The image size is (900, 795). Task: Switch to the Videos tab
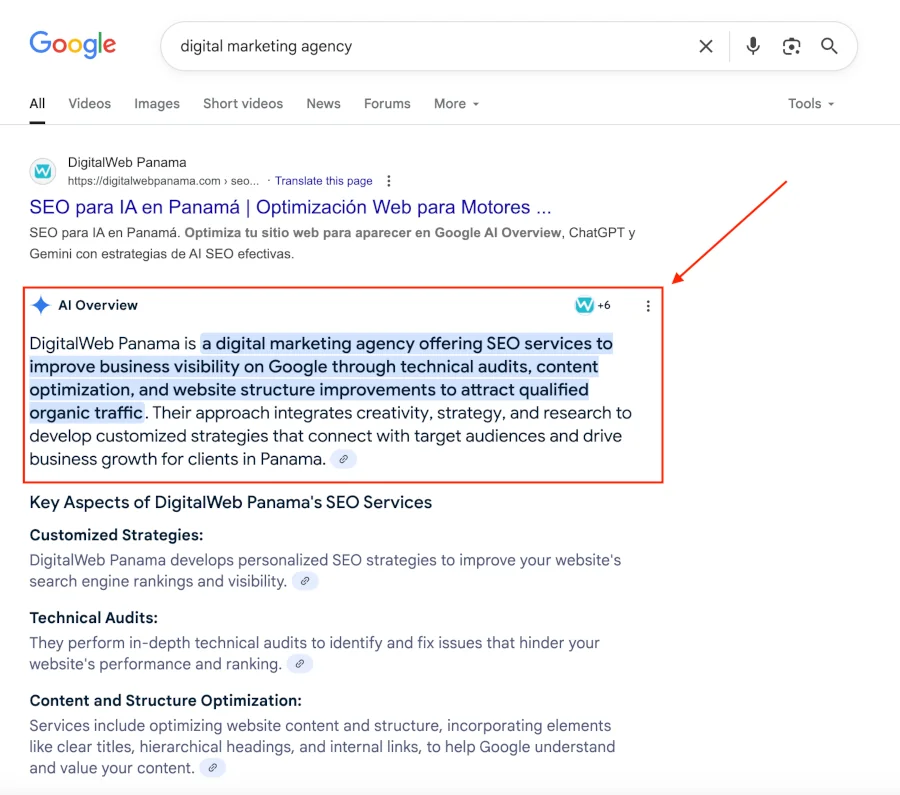89,104
